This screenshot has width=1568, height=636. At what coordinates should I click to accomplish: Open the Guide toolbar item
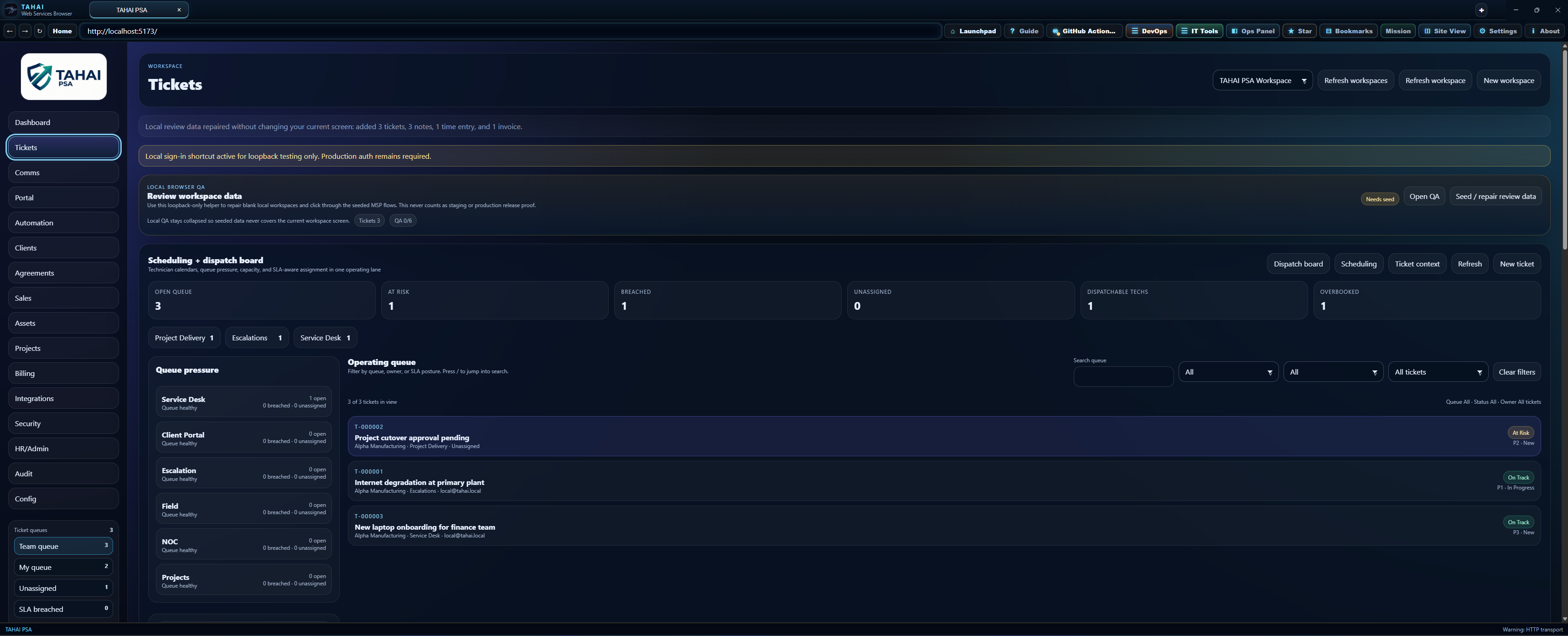[1023, 31]
